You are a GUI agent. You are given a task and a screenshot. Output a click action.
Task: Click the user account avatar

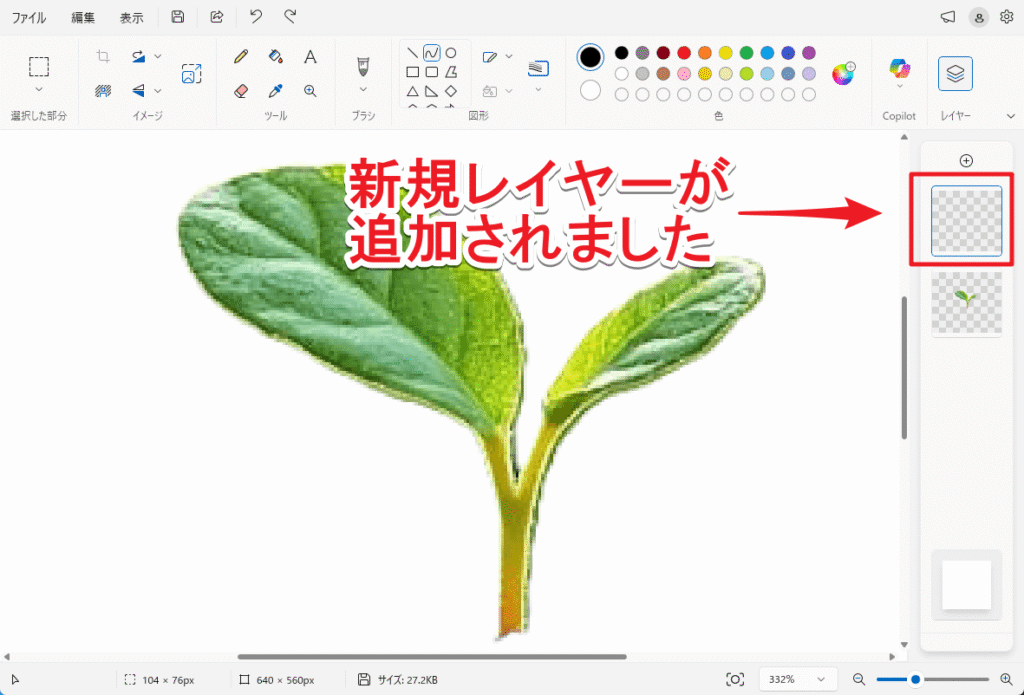[978, 18]
